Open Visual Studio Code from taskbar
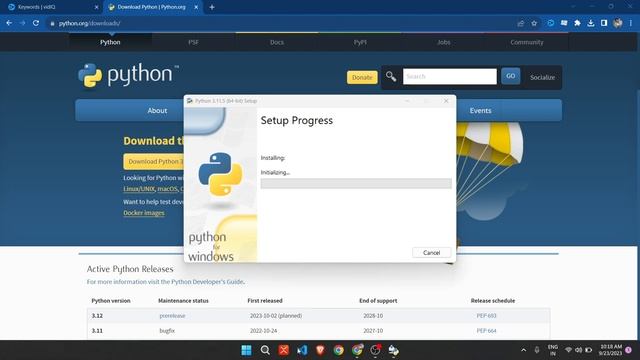Screen dimensions: 640x360 (302, 350)
